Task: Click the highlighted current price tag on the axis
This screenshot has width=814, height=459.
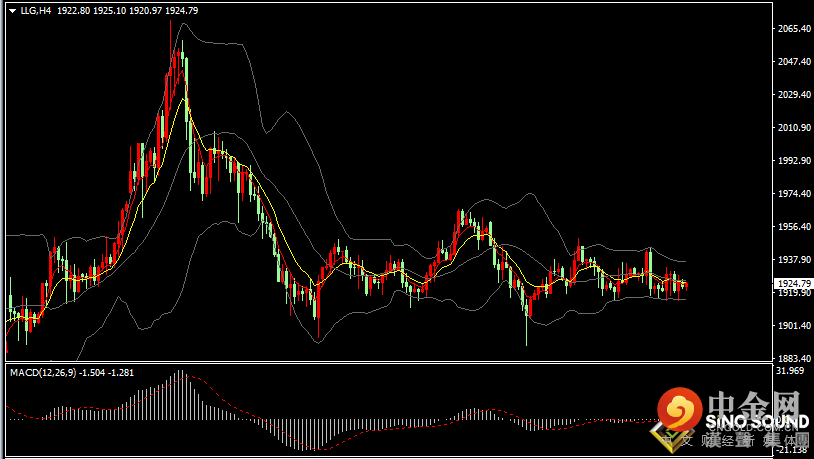Action: click(792, 284)
